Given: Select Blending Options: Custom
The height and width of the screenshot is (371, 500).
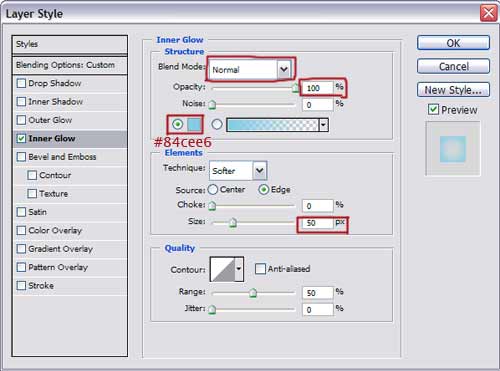Looking at the screenshot, I should (x=70, y=65).
